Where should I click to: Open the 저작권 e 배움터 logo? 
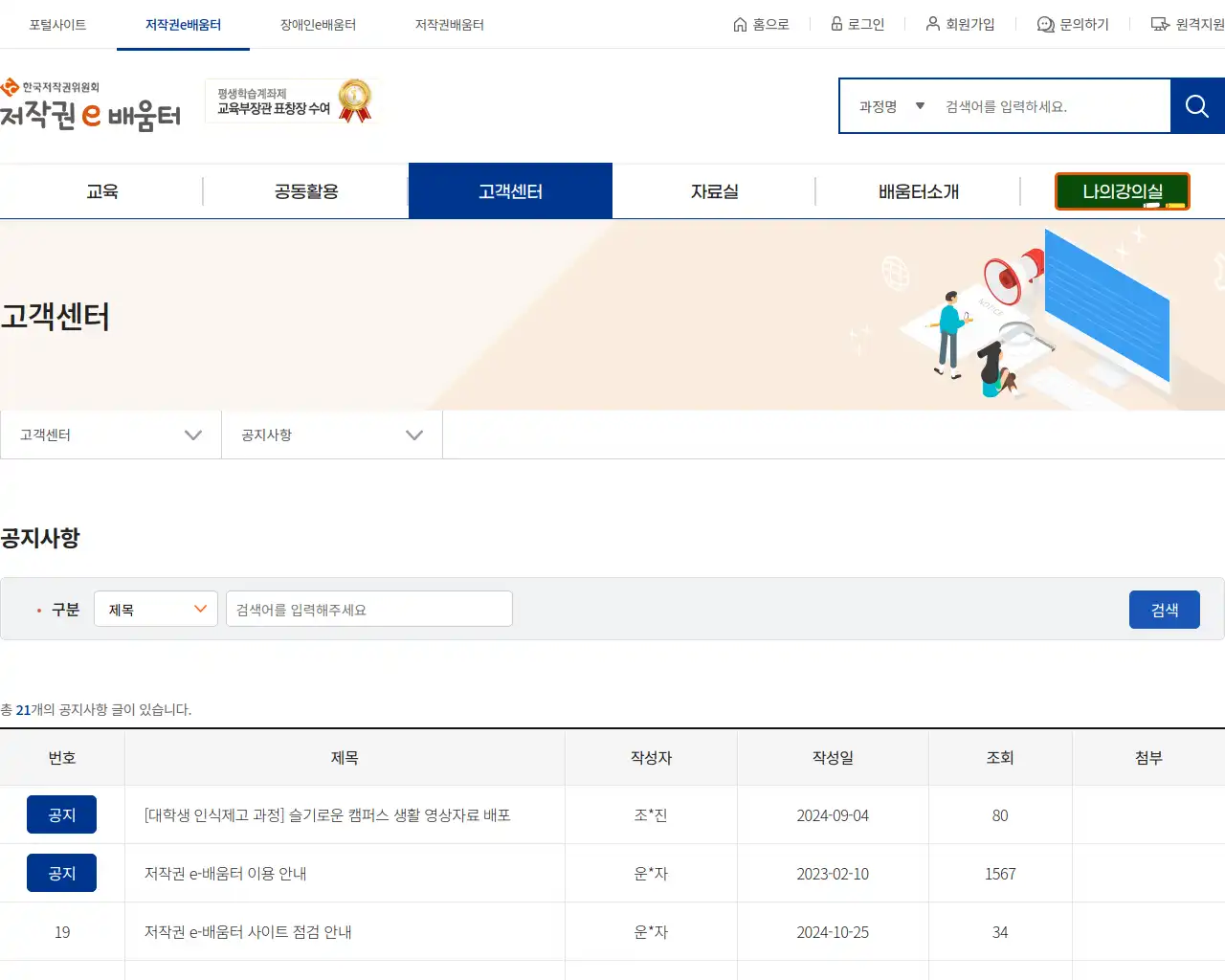[x=91, y=105]
